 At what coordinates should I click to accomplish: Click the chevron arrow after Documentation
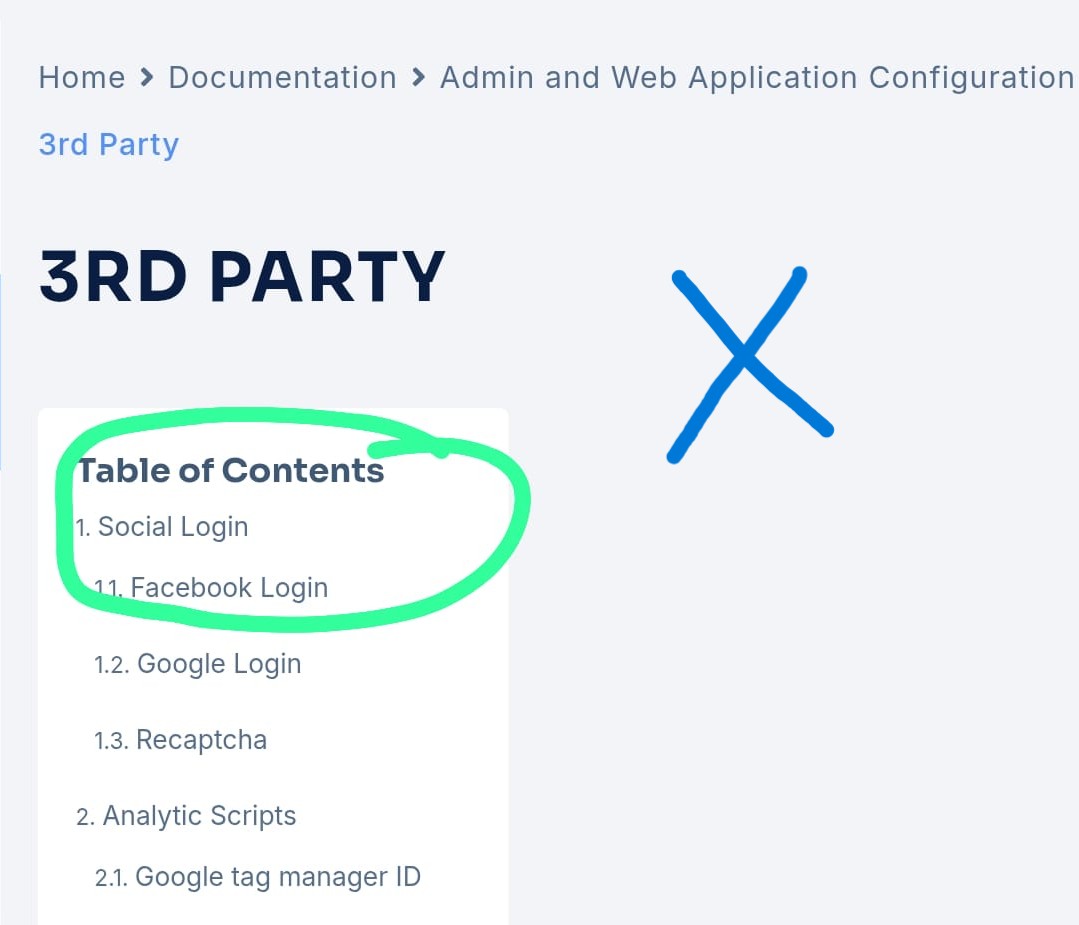click(418, 77)
